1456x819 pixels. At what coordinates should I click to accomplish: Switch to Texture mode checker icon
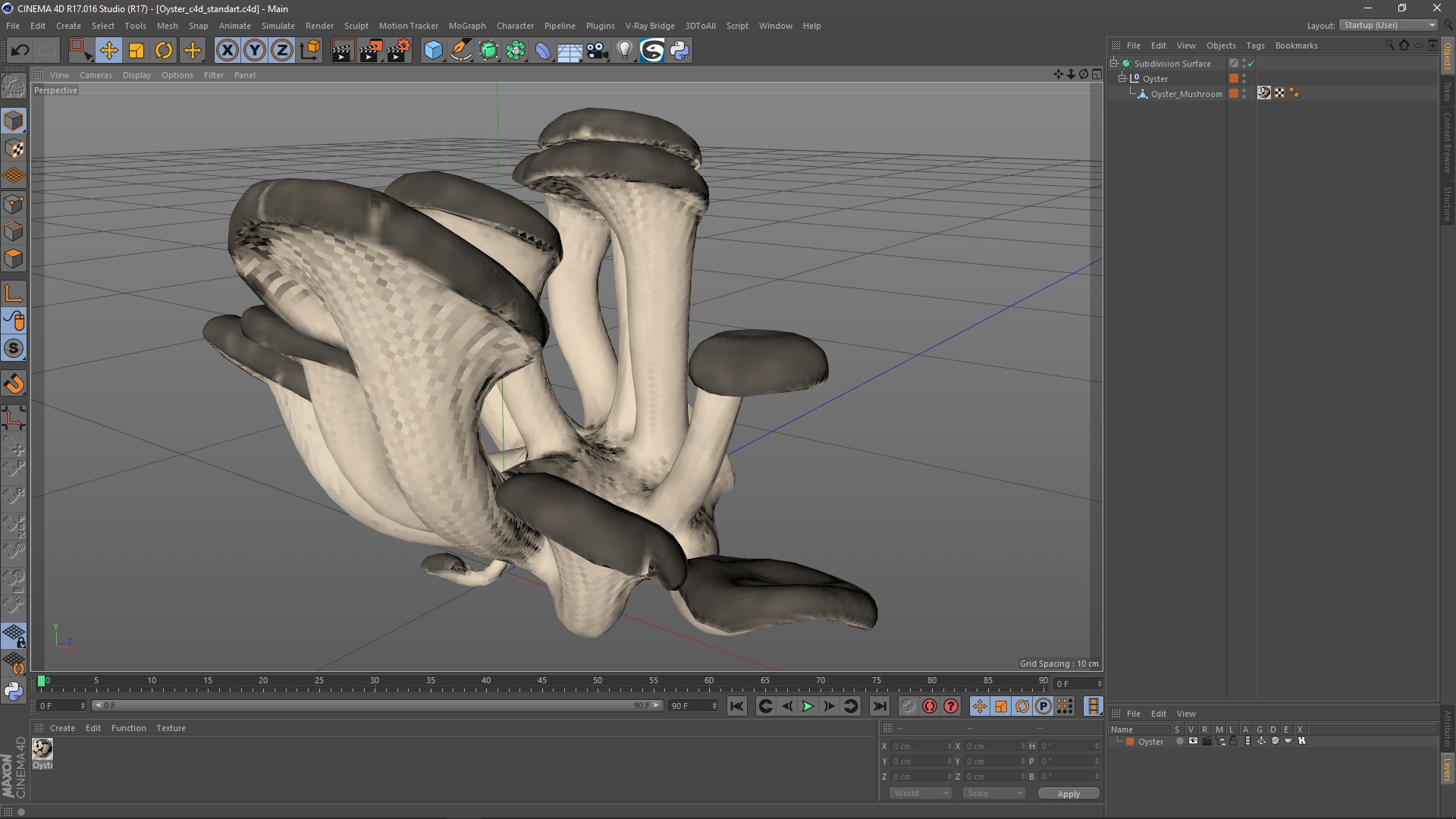point(14,149)
